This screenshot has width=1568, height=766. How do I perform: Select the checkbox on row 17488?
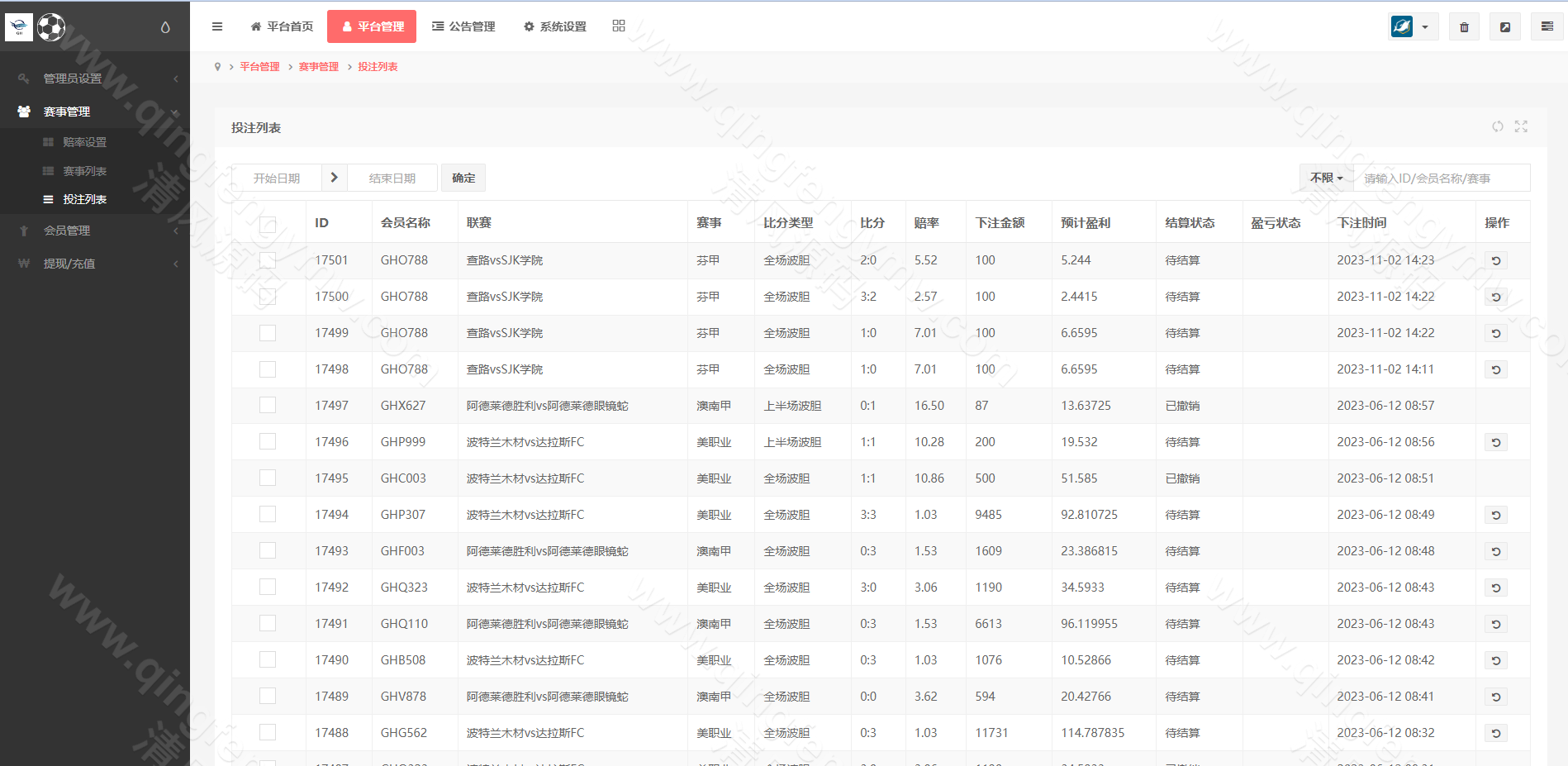(x=267, y=731)
